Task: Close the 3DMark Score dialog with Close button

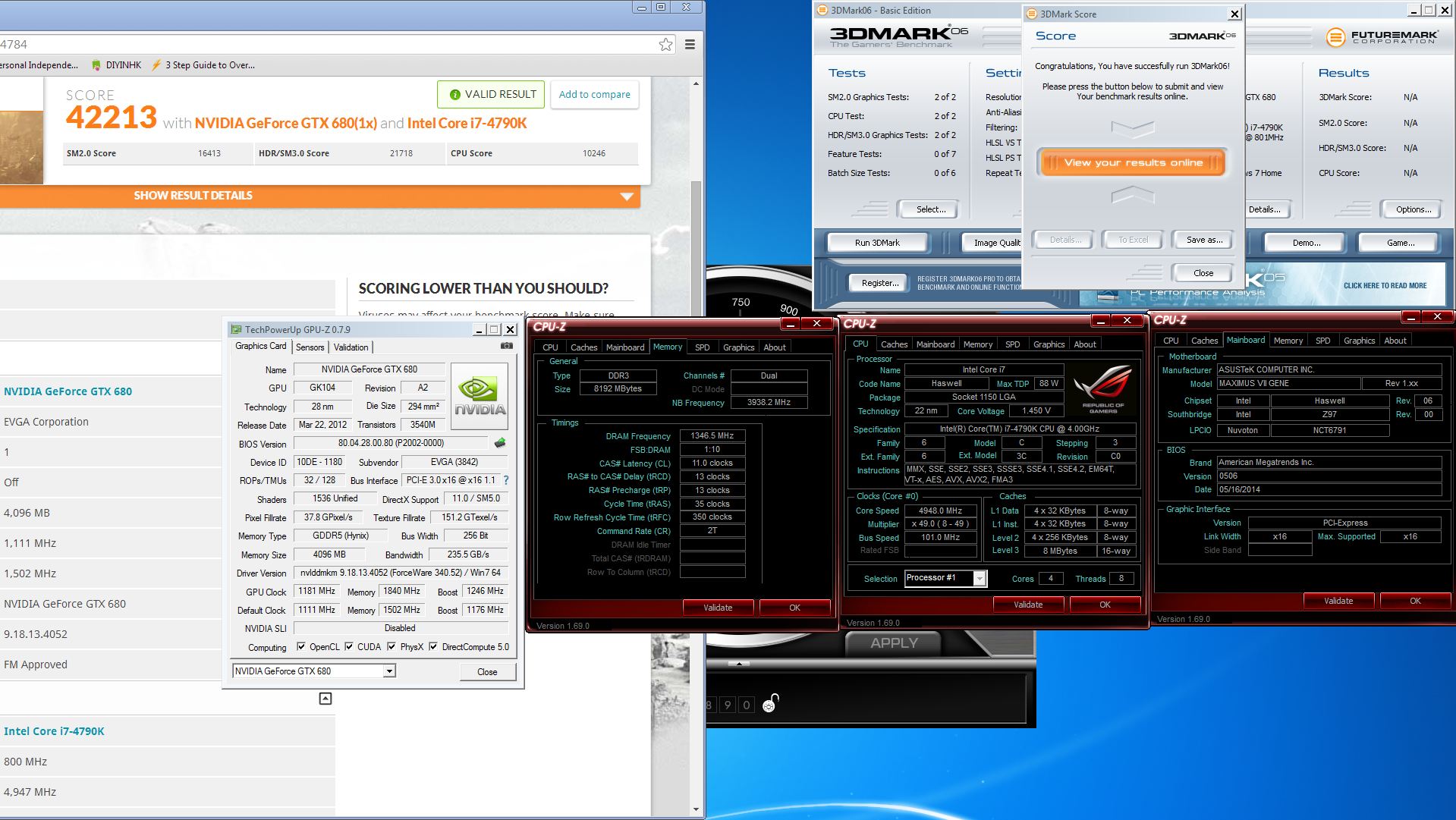Action: [x=1203, y=273]
